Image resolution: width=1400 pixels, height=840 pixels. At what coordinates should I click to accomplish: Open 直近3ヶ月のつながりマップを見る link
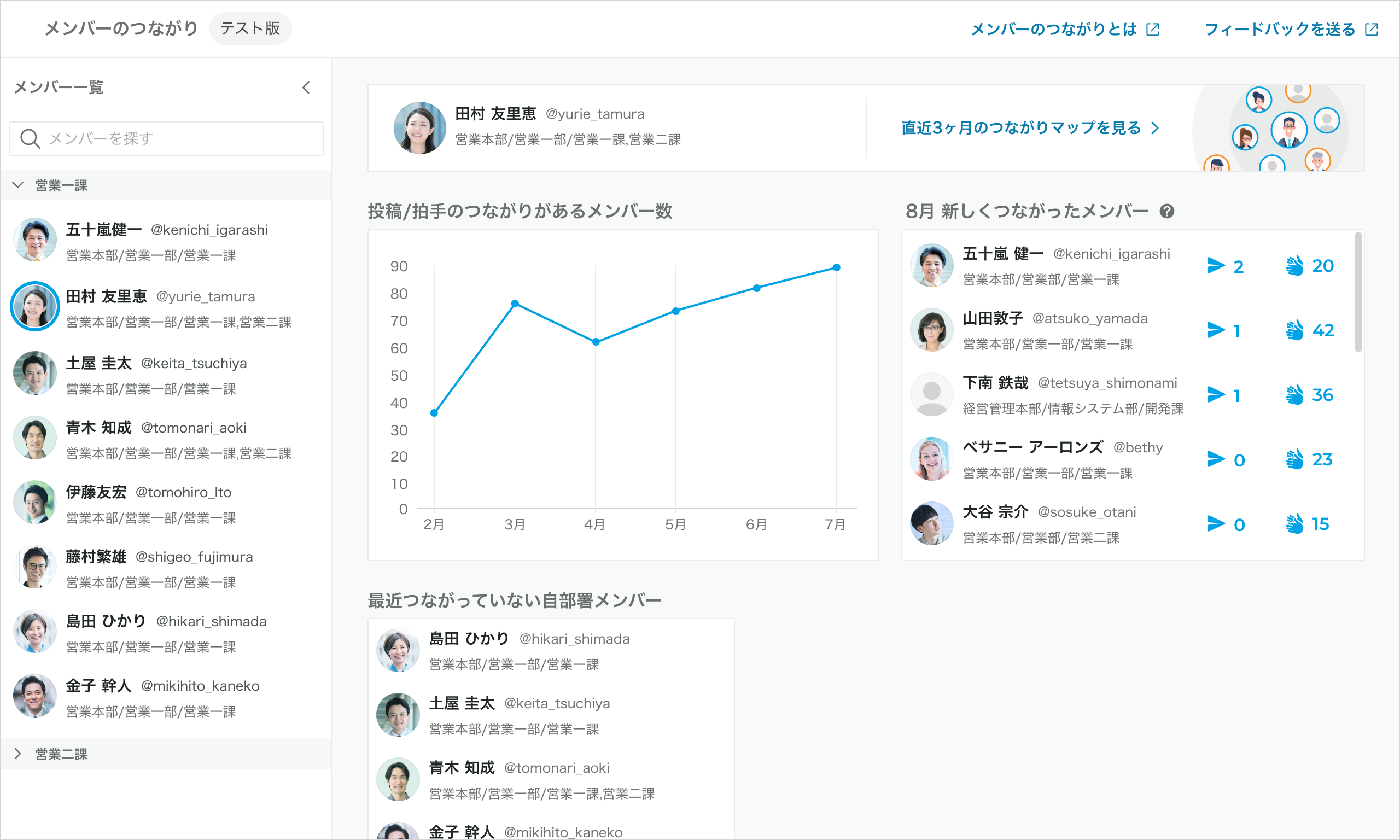(1030, 128)
